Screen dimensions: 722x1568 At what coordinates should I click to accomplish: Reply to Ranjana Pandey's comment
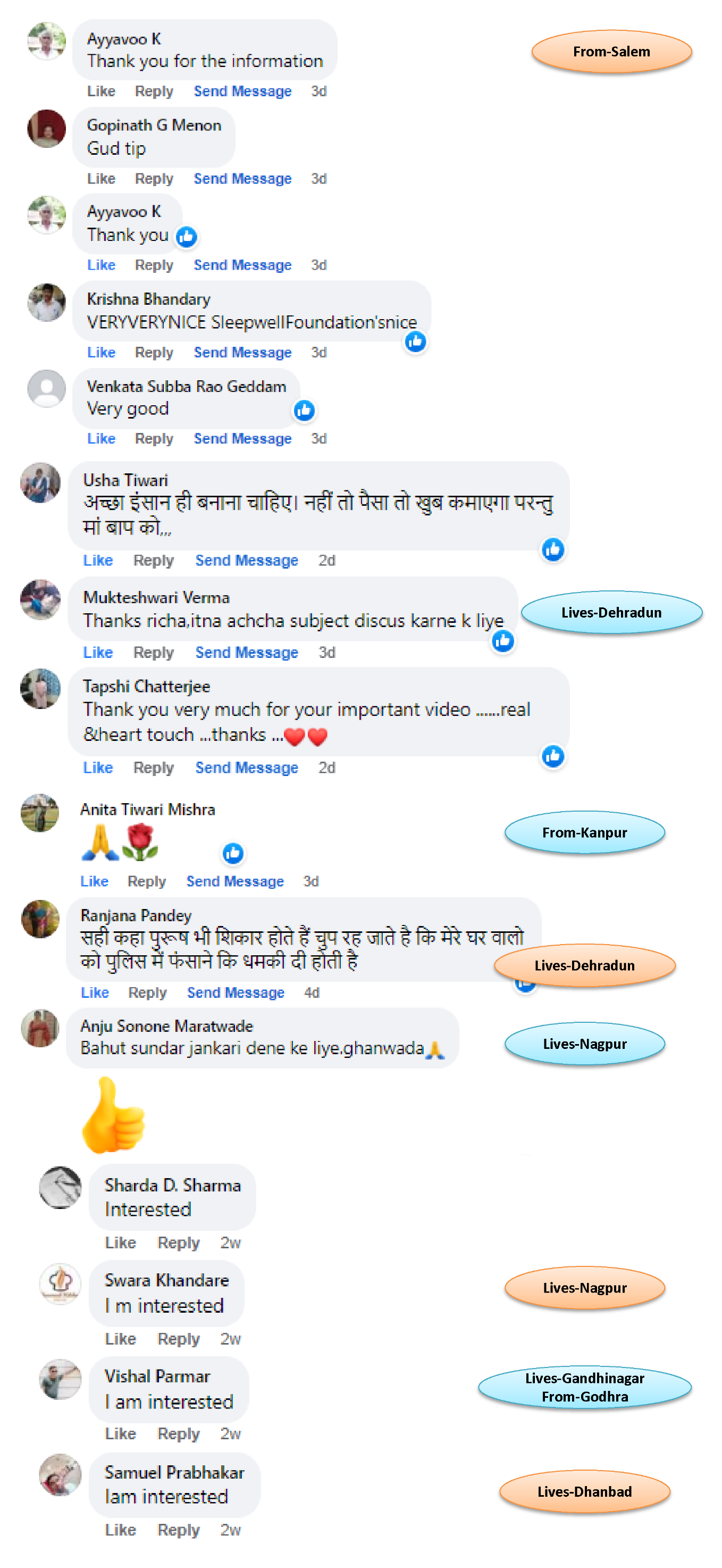pyautogui.click(x=147, y=992)
